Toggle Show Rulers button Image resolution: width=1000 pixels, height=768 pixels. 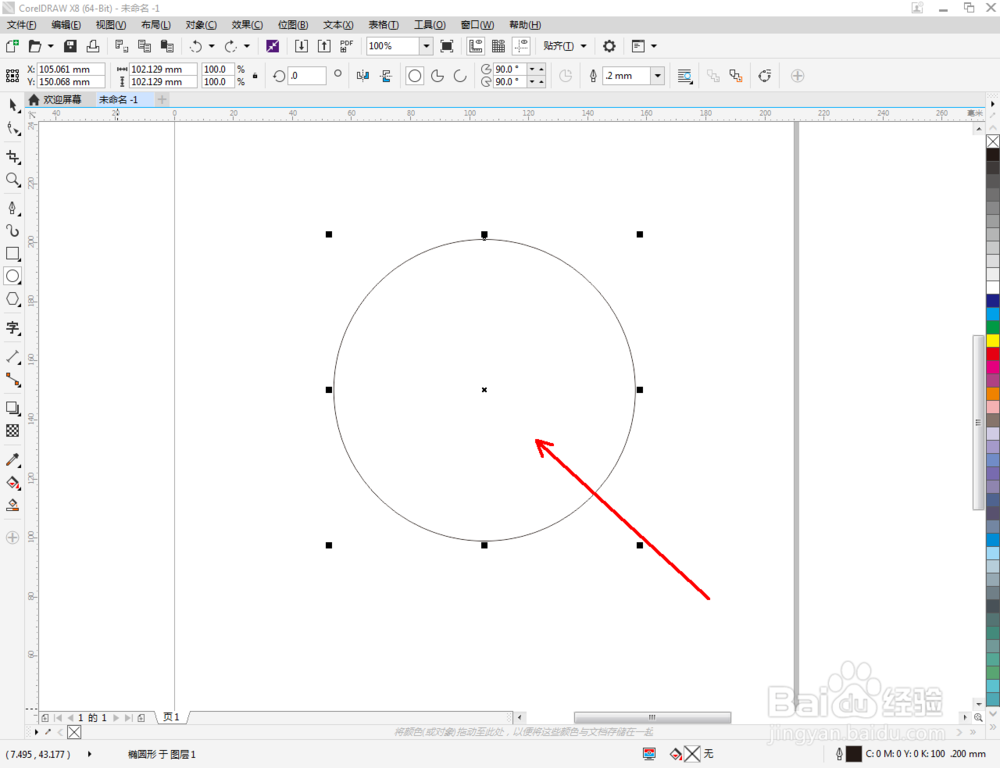(x=475, y=46)
